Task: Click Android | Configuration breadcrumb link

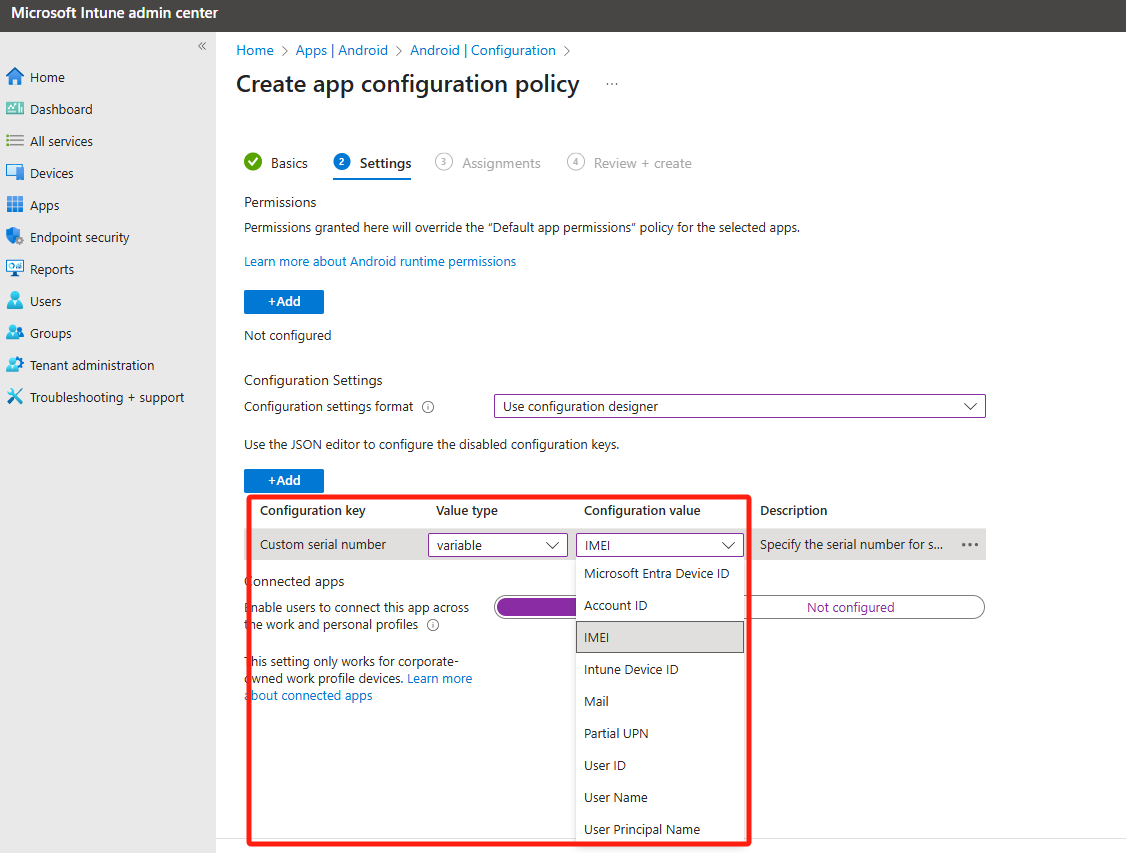Action: tap(483, 50)
